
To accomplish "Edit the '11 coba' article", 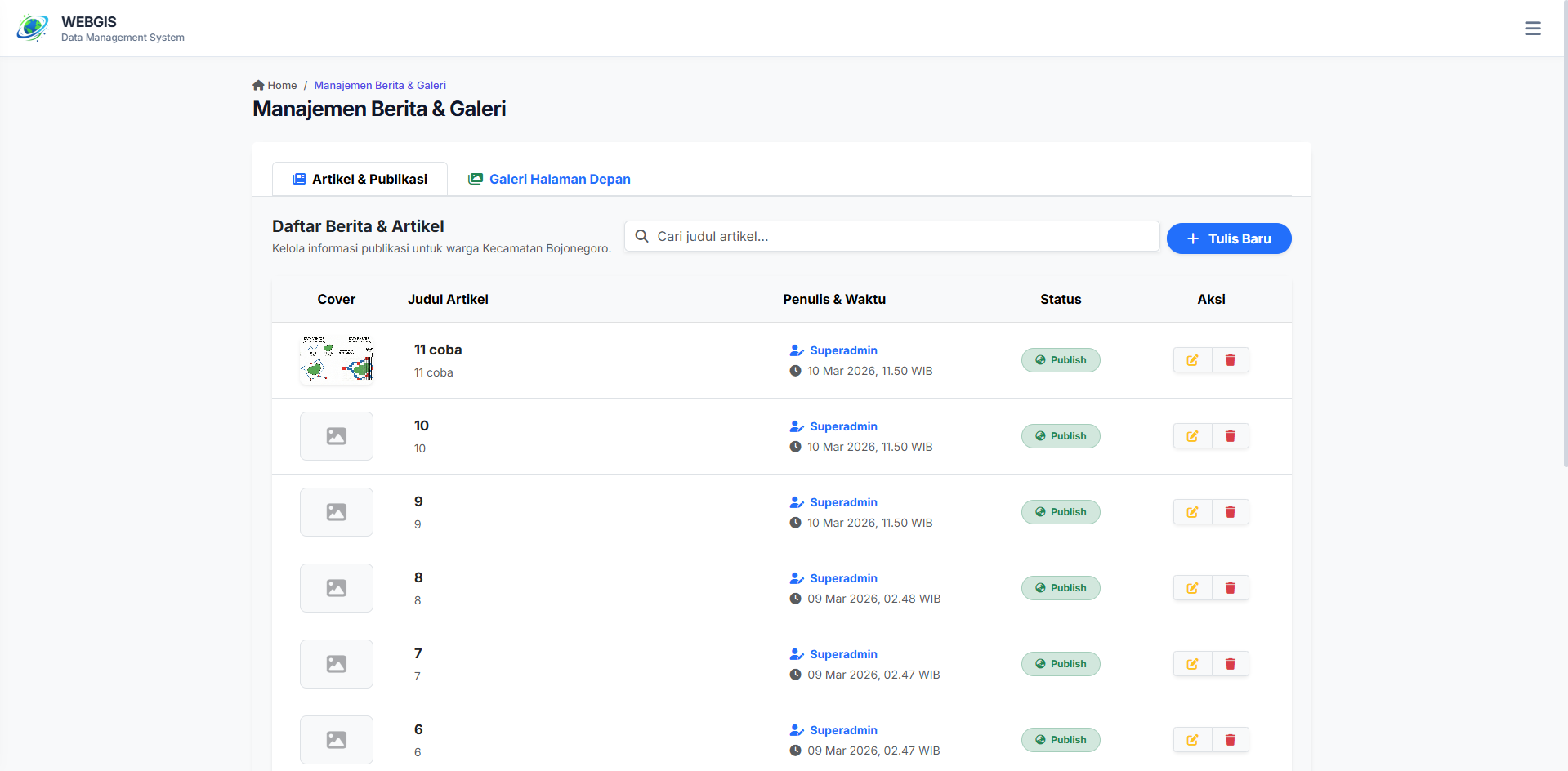I will 1192,360.
